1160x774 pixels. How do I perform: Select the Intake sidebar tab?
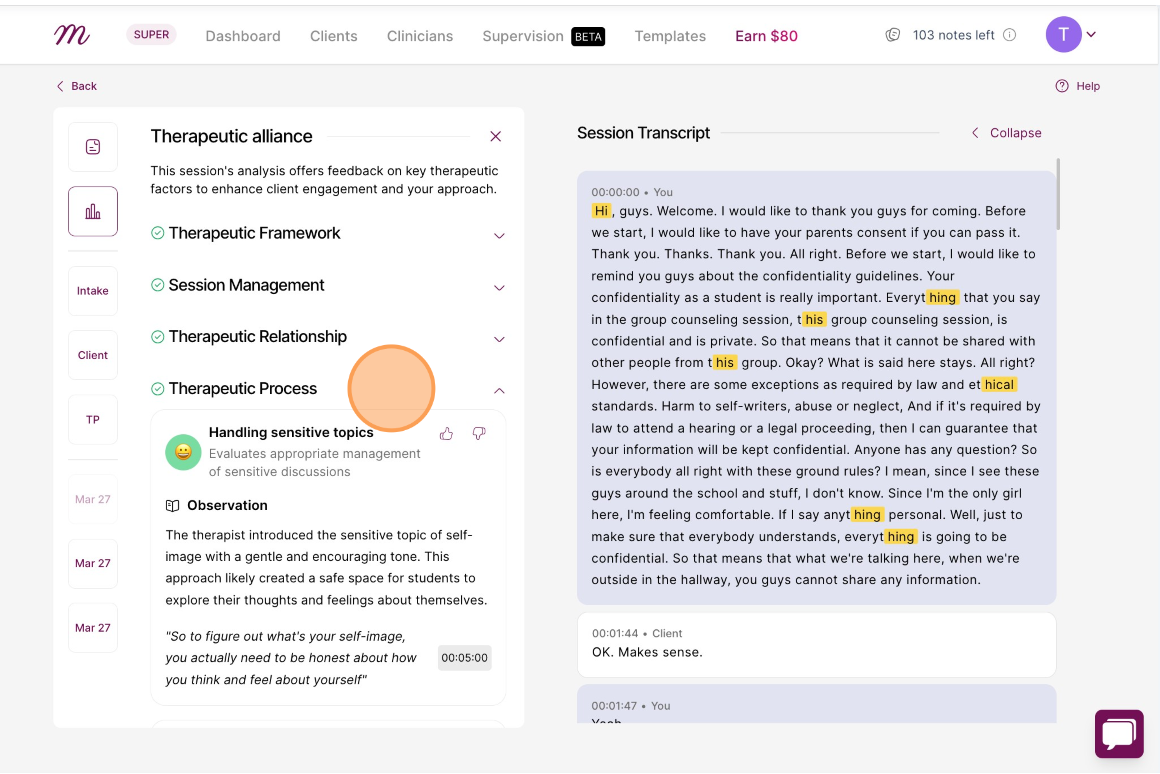(92, 291)
